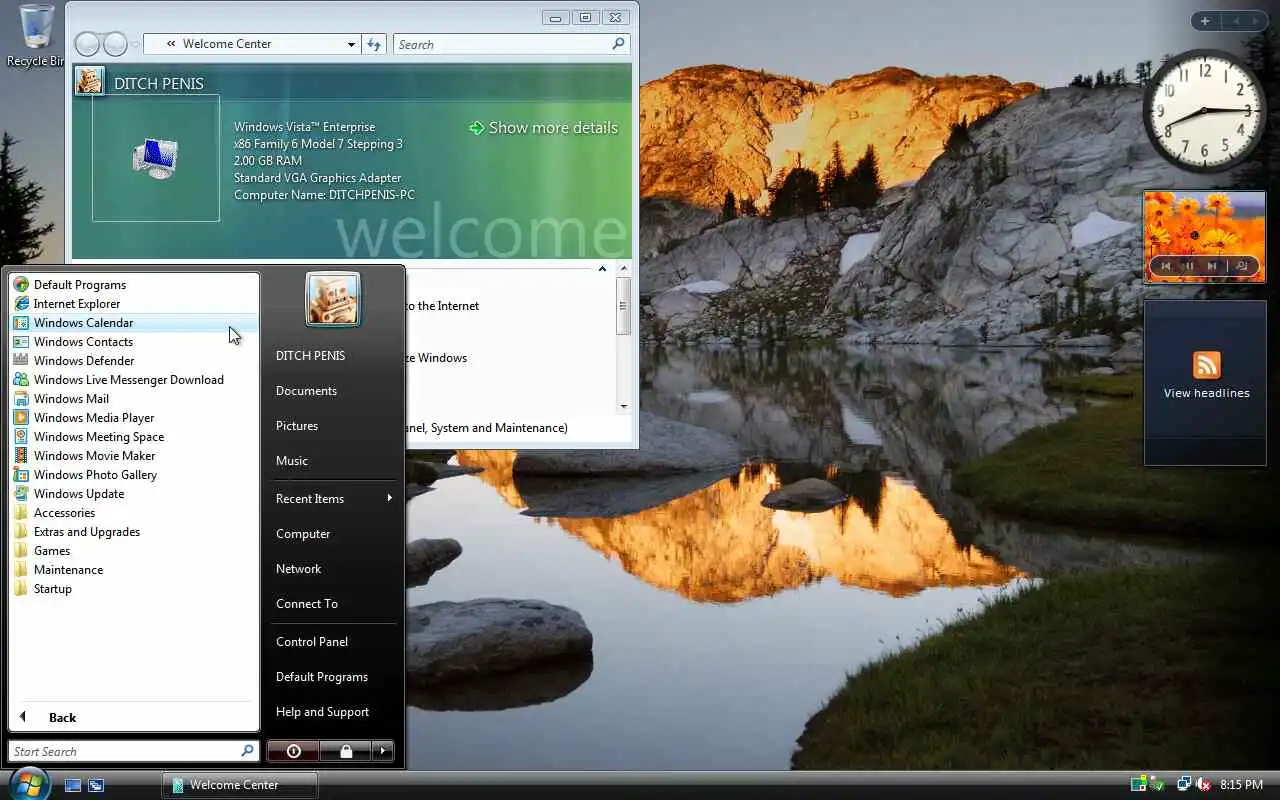Image resolution: width=1280 pixels, height=800 pixels.
Task: Click the taskbar clock showing 8:15 PM
Action: [x=1241, y=785]
